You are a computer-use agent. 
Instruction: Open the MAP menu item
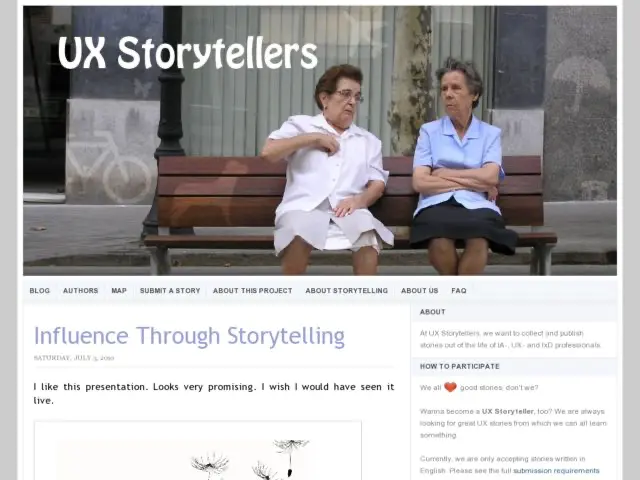click(x=119, y=291)
